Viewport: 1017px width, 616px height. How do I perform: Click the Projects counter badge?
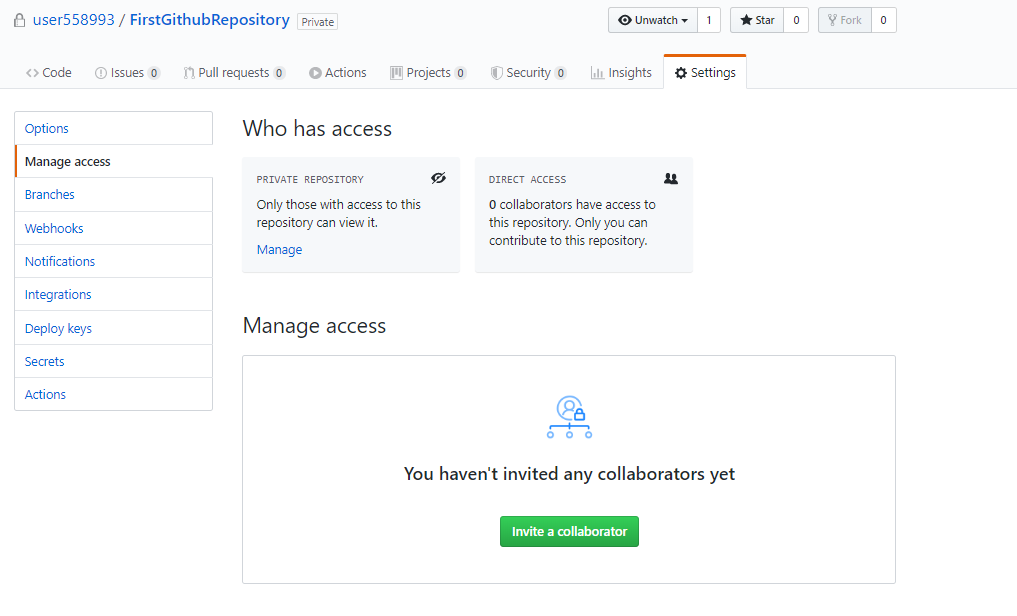(x=461, y=73)
